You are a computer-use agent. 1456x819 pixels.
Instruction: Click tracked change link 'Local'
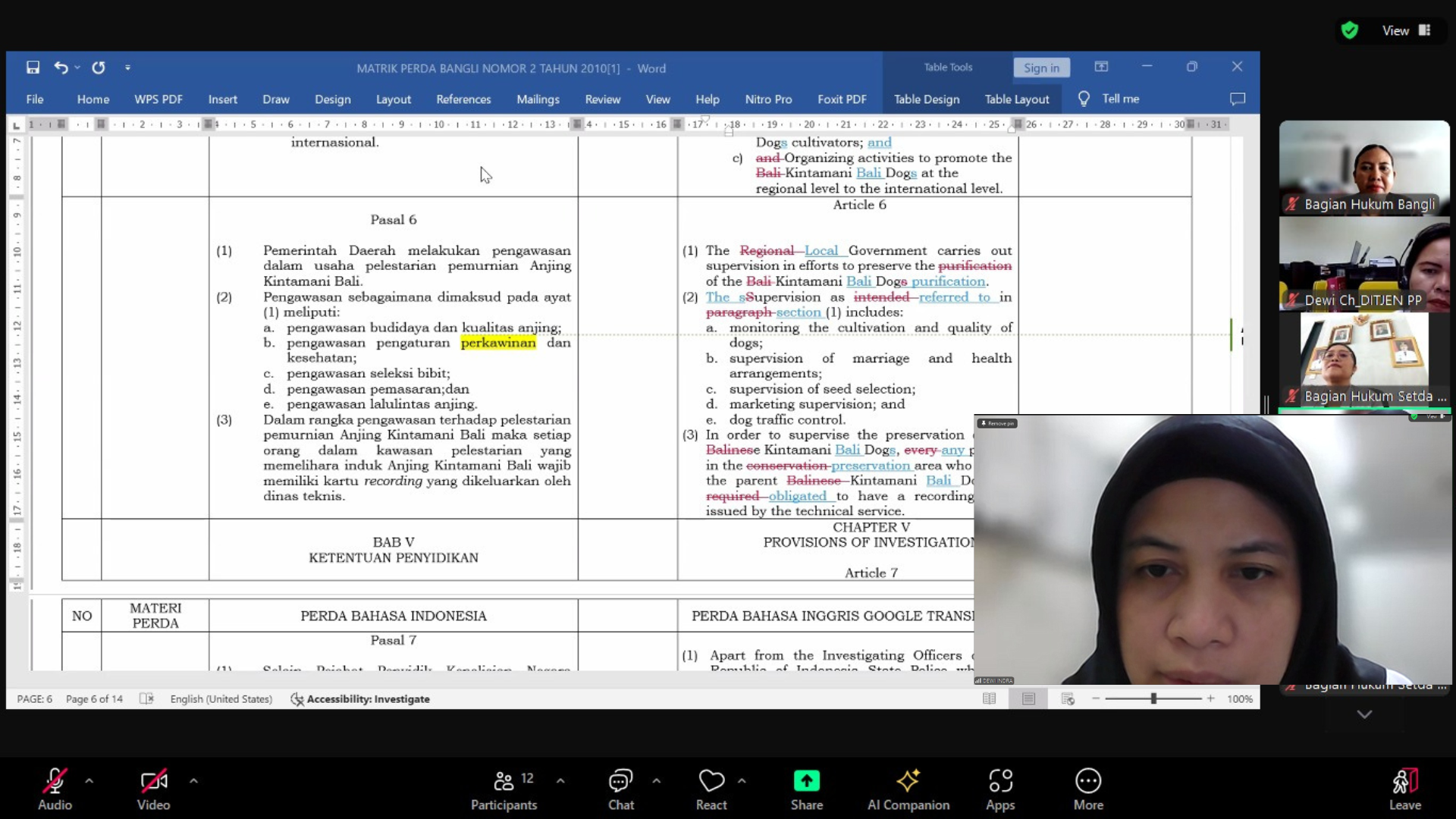coord(821,251)
